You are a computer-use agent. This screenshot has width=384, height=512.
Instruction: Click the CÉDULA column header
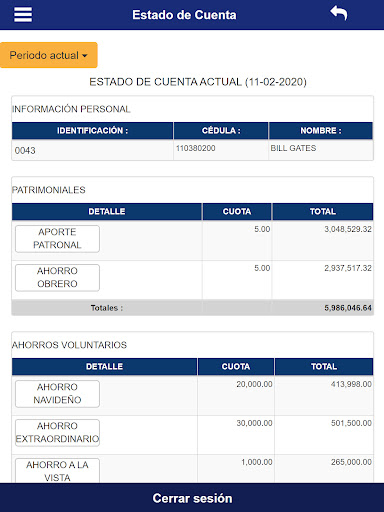pos(221,131)
